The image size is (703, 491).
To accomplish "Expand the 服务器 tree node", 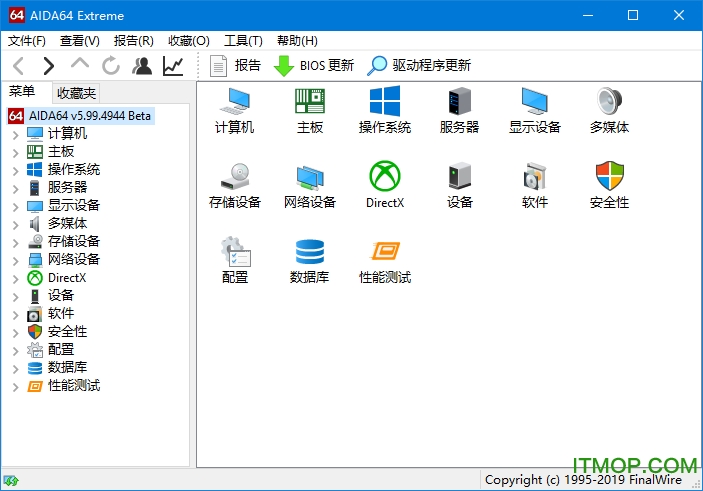I will tap(15, 188).
